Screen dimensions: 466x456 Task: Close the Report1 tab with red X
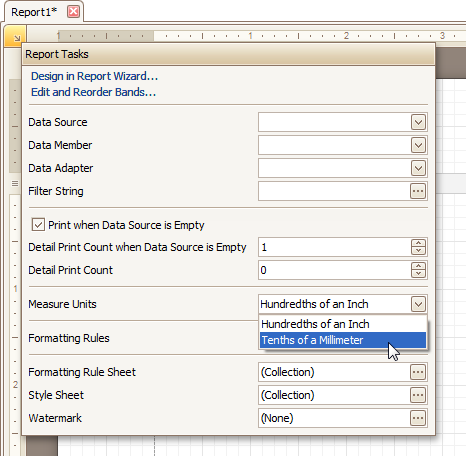[73, 12]
